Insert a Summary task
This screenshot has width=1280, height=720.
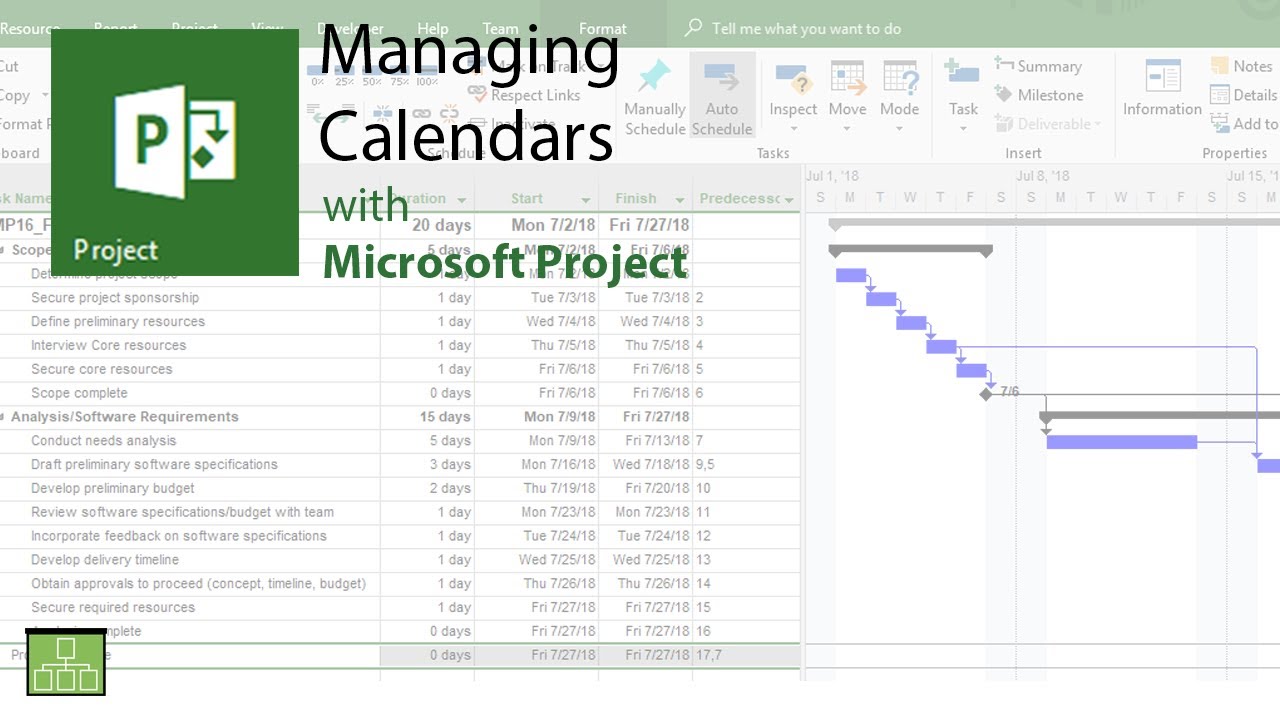tap(1039, 66)
